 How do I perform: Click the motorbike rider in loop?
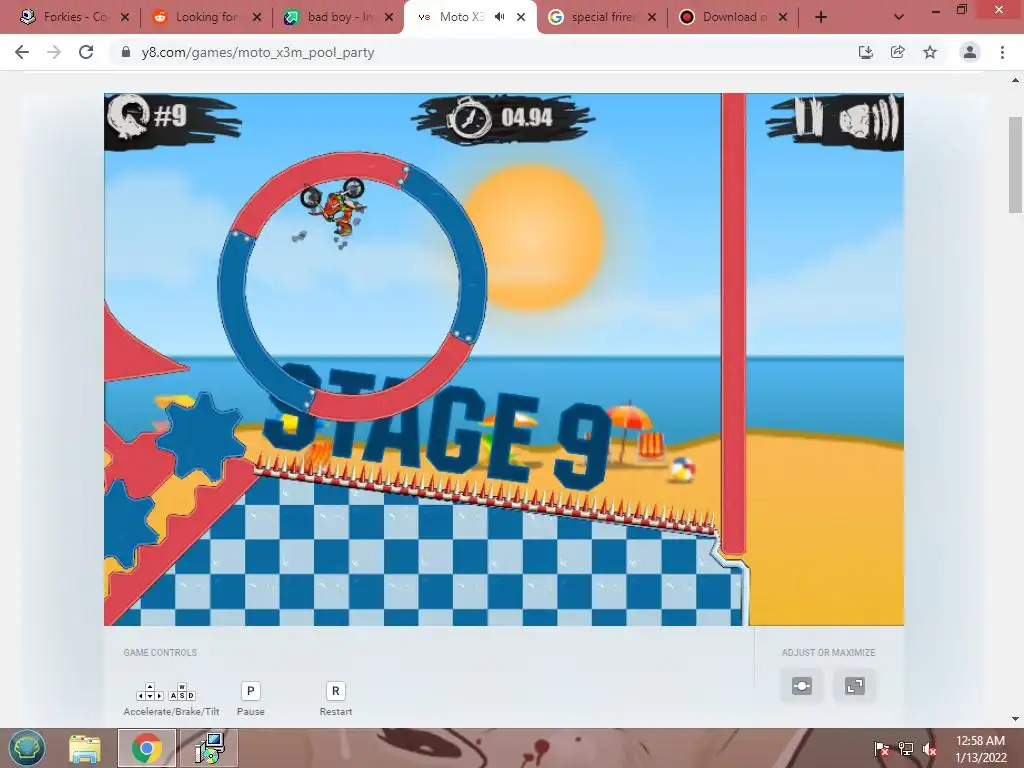coord(334,206)
